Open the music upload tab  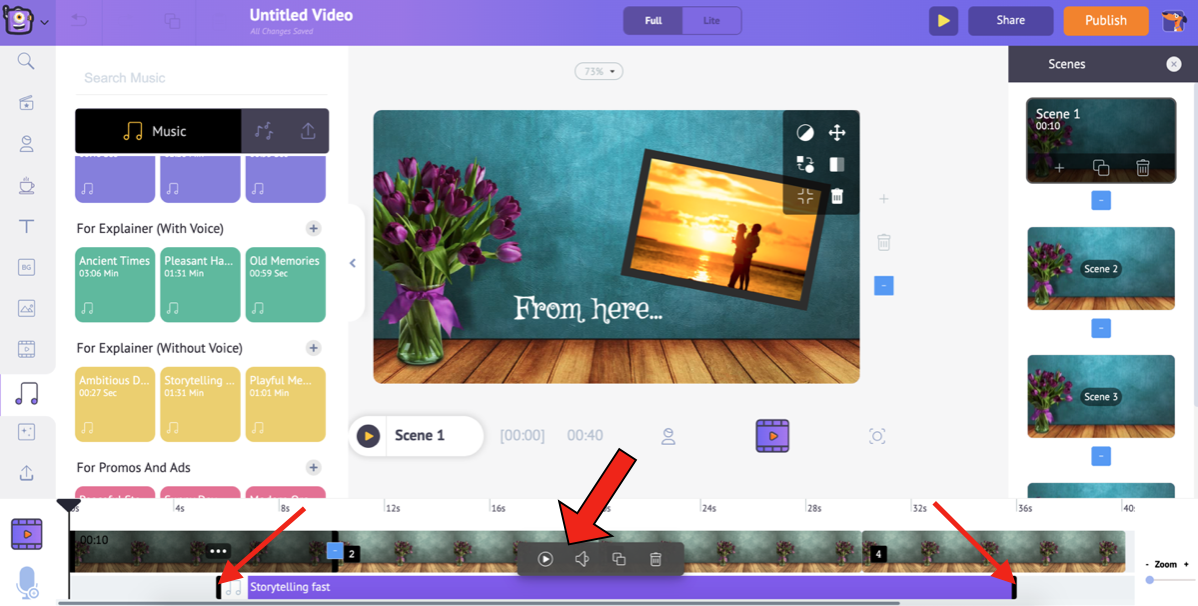308,131
